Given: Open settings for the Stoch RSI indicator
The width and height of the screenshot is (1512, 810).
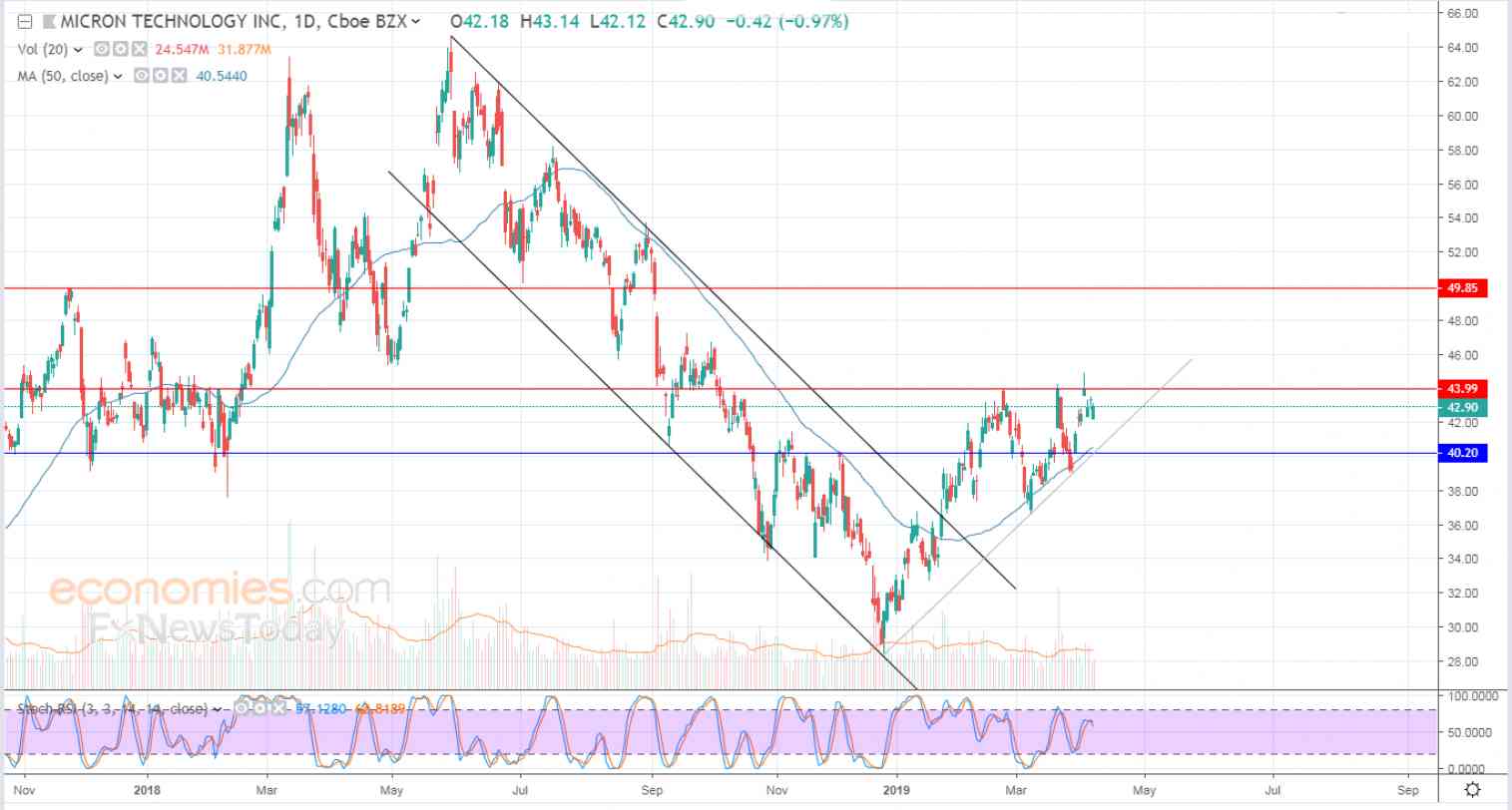Looking at the screenshot, I should tap(259, 708).
